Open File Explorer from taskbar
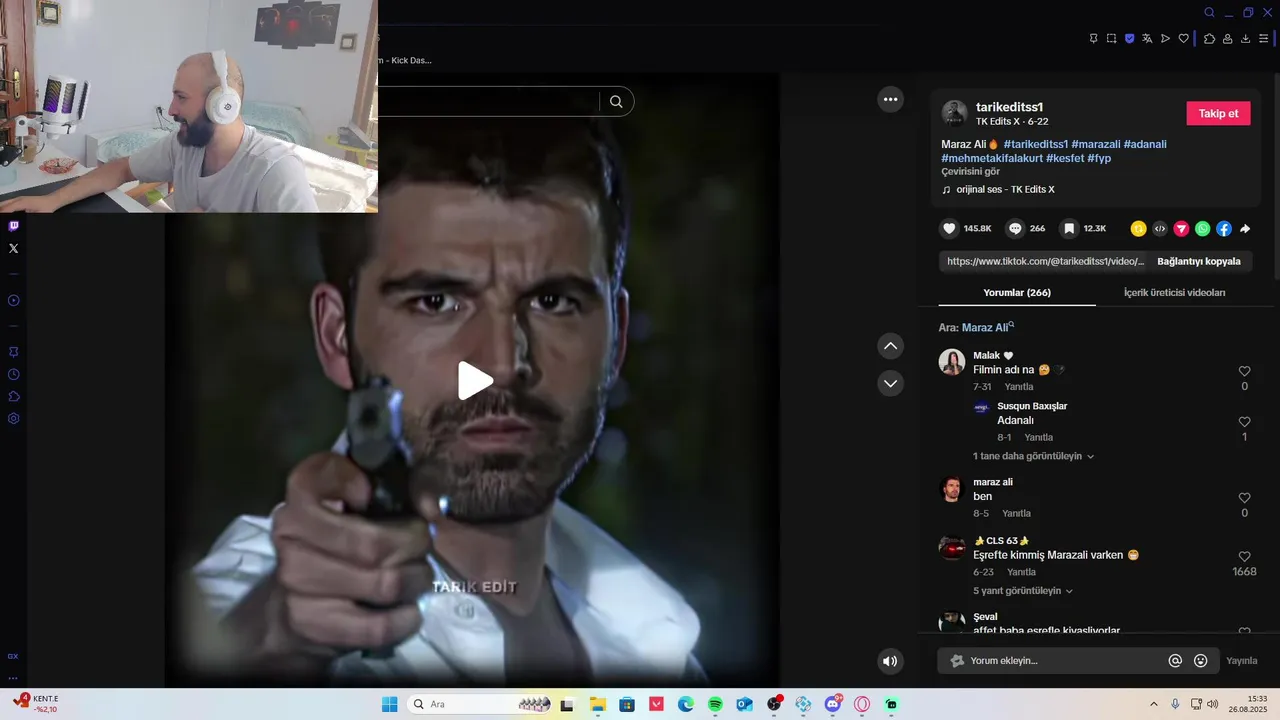This screenshot has width=1280, height=720. [597, 704]
